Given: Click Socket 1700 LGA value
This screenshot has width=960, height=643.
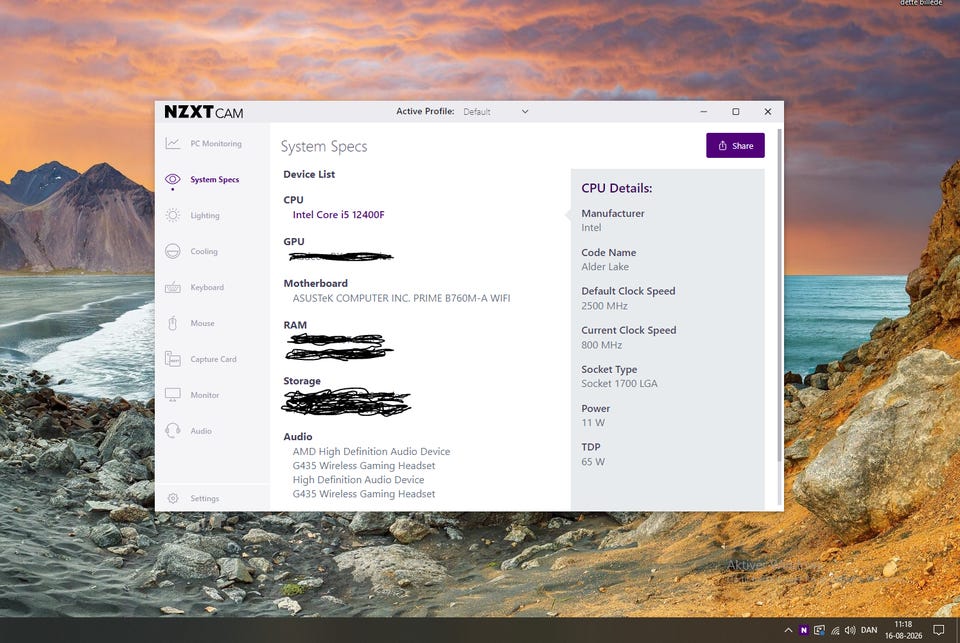Looking at the screenshot, I should [620, 383].
